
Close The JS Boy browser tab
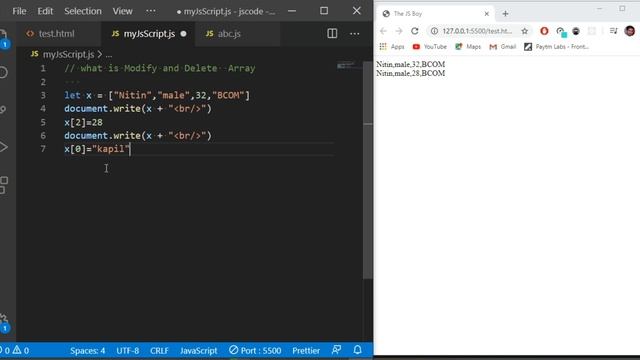[487, 13]
